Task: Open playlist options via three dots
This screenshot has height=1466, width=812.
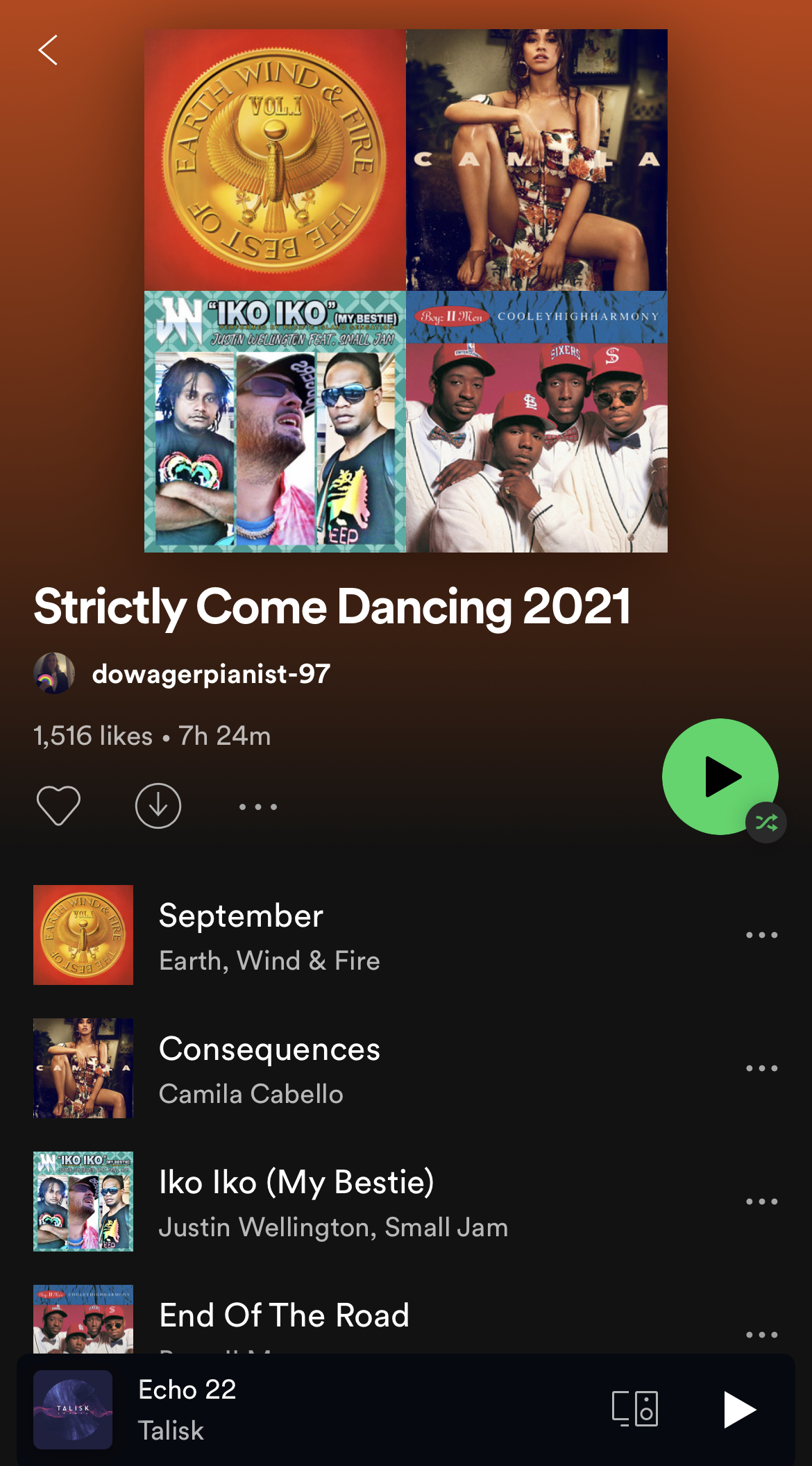Action: point(258,807)
